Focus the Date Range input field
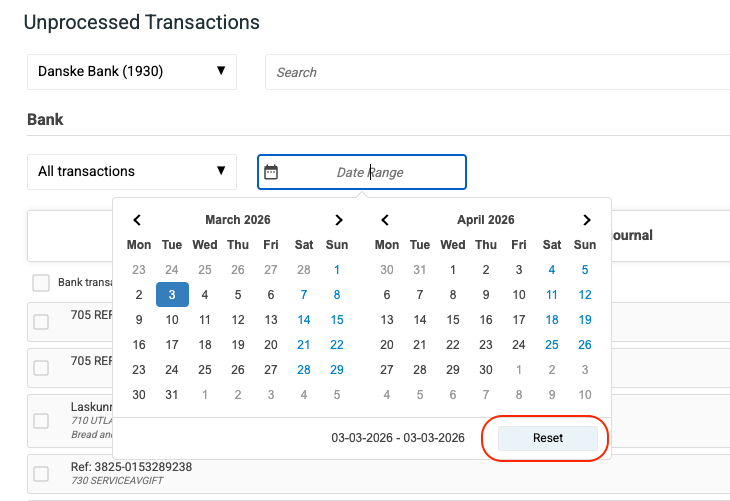This screenshot has width=730, height=501. [371, 172]
